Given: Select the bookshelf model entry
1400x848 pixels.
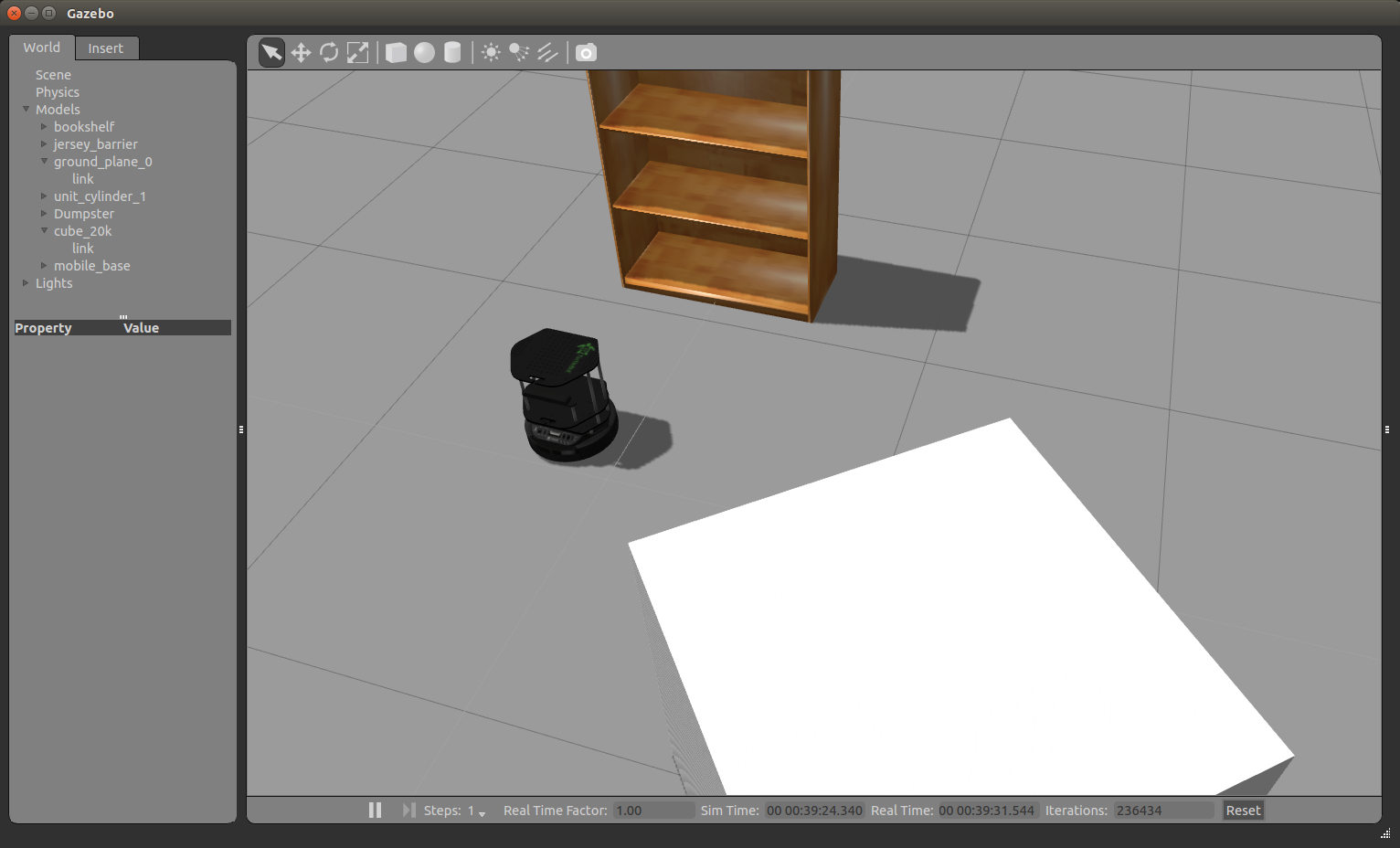Looking at the screenshot, I should (84, 127).
